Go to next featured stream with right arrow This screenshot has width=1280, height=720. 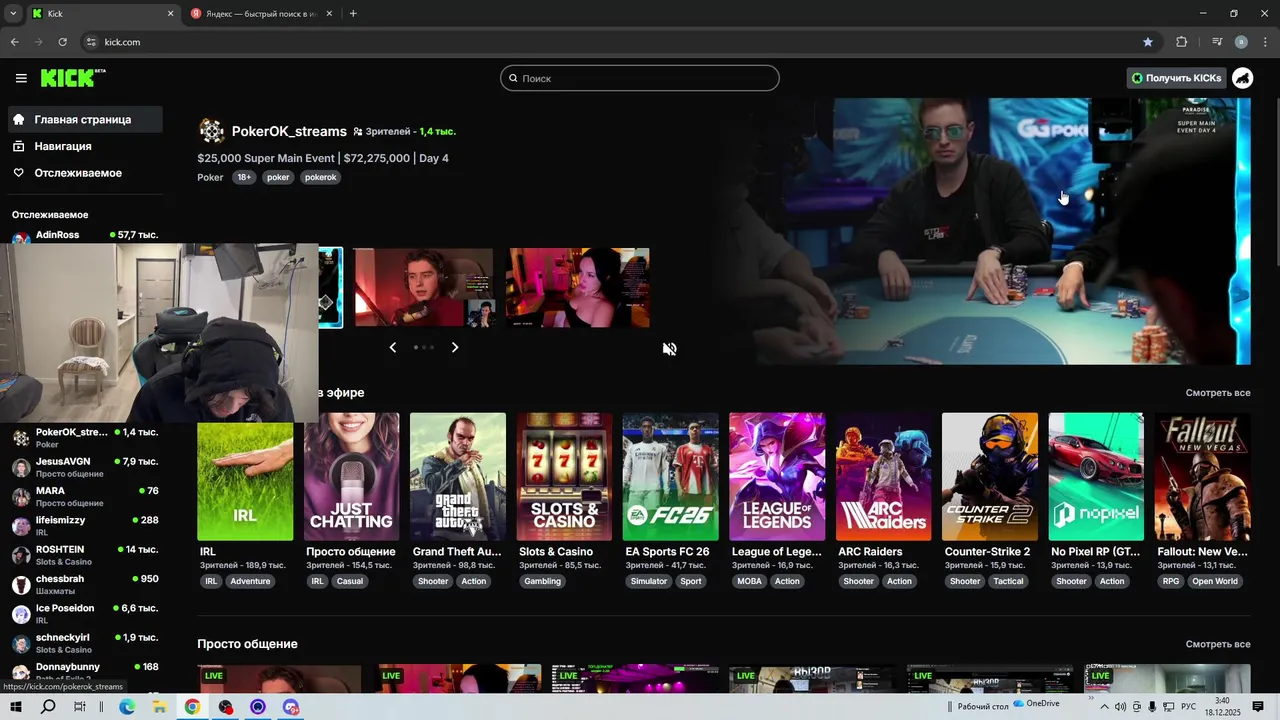click(x=454, y=347)
